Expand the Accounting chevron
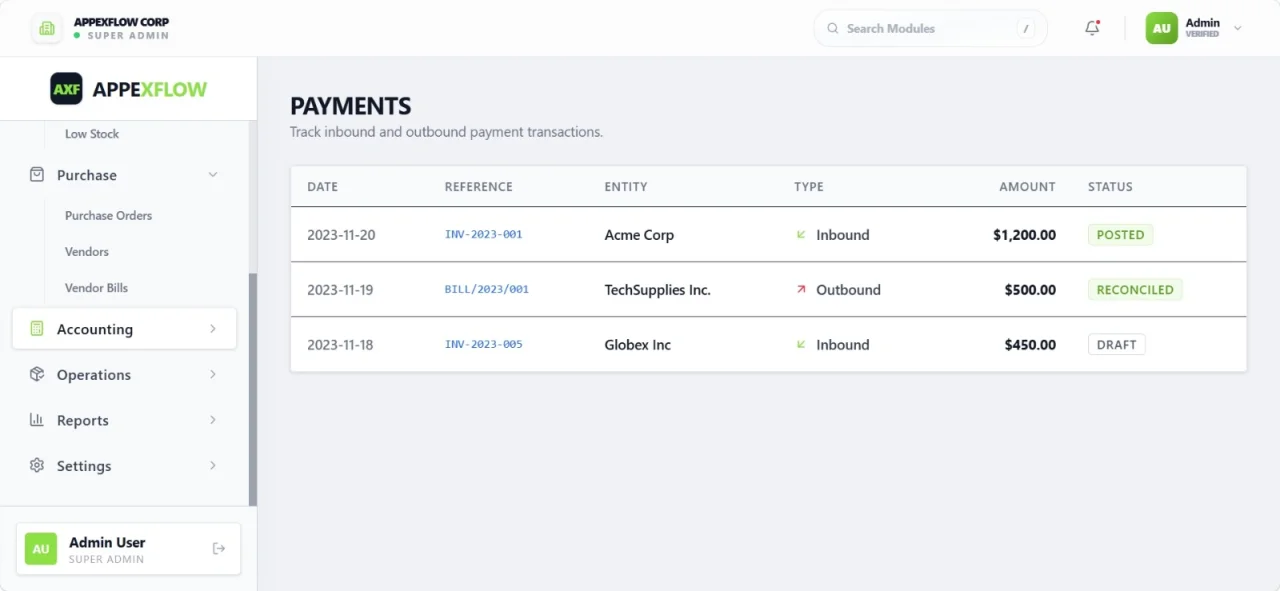1280x591 pixels. coord(213,328)
